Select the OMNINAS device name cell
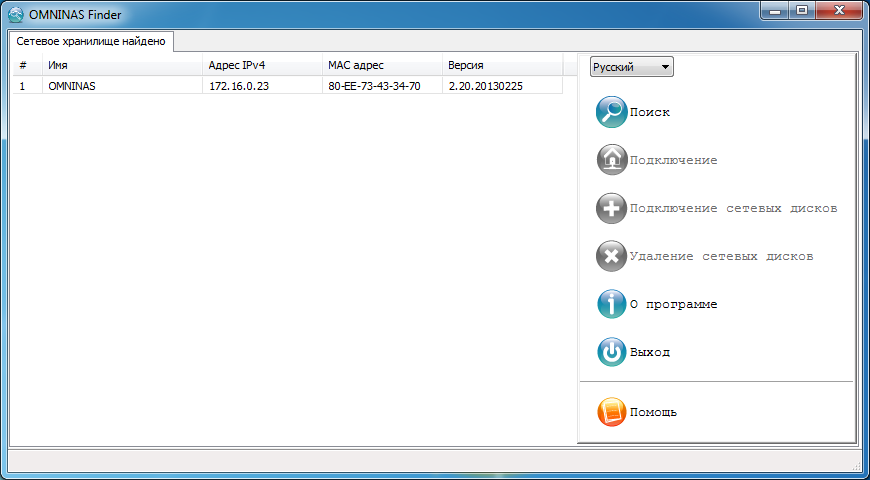The height and width of the screenshot is (480, 870). pos(123,86)
